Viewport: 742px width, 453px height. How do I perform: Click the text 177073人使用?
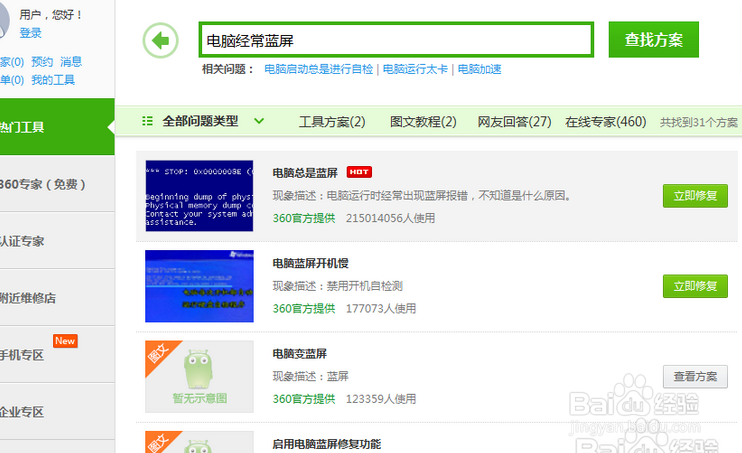click(381, 309)
